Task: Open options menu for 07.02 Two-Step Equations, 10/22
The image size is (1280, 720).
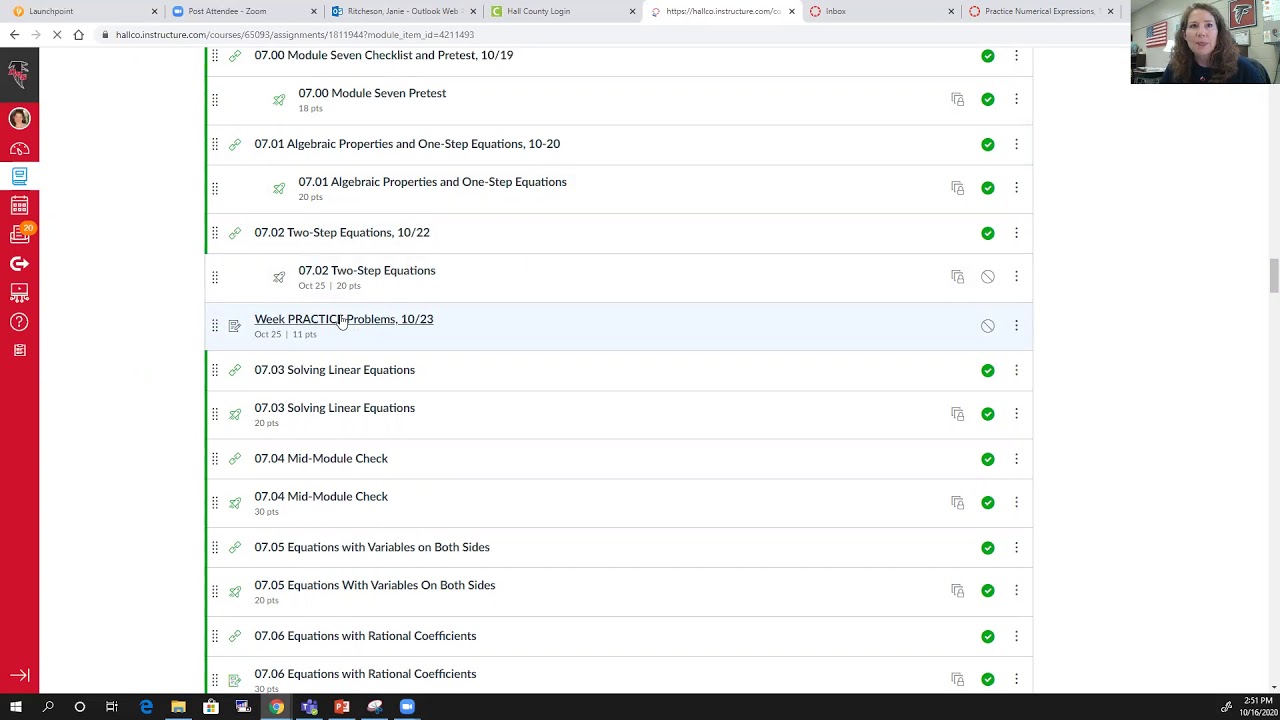Action: click(x=1016, y=232)
